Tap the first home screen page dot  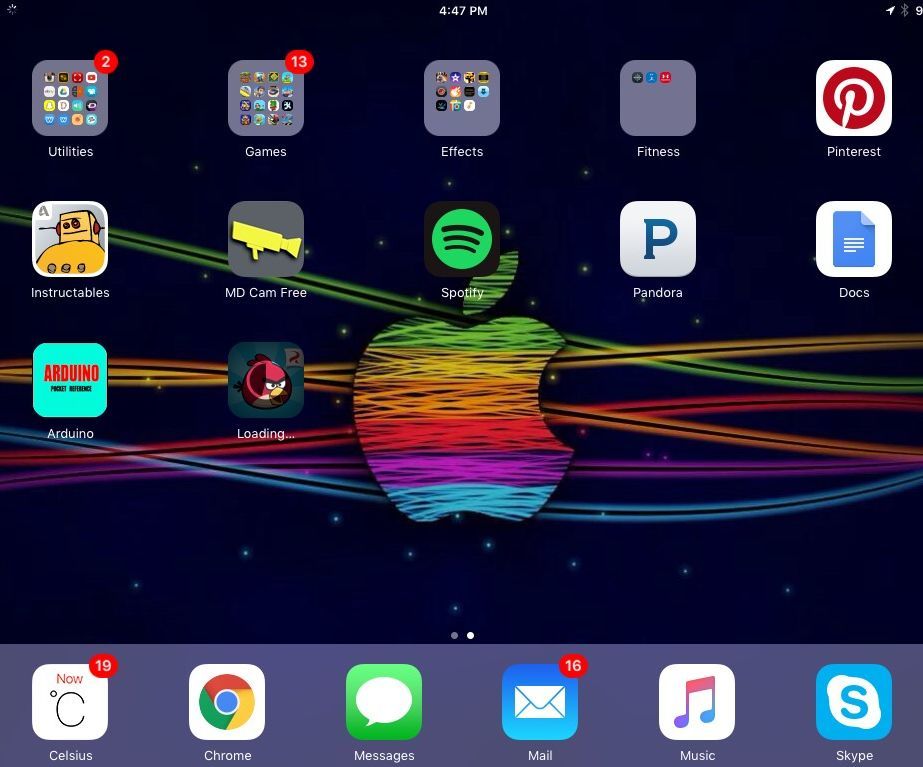tap(454, 635)
